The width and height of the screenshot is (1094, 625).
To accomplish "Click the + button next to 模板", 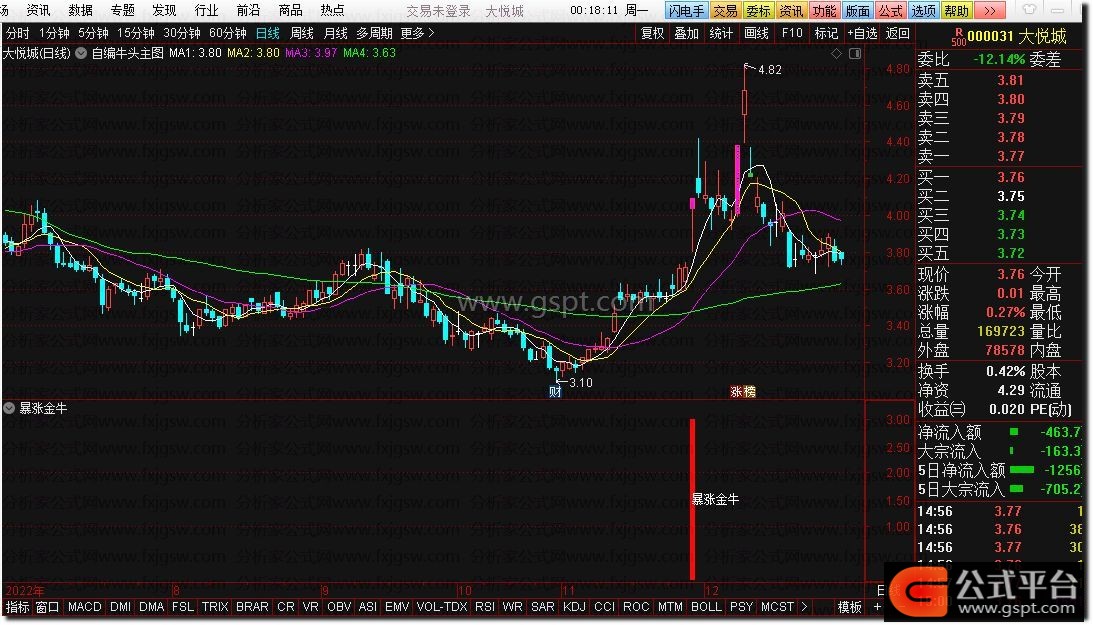I will pyautogui.click(x=877, y=607).
